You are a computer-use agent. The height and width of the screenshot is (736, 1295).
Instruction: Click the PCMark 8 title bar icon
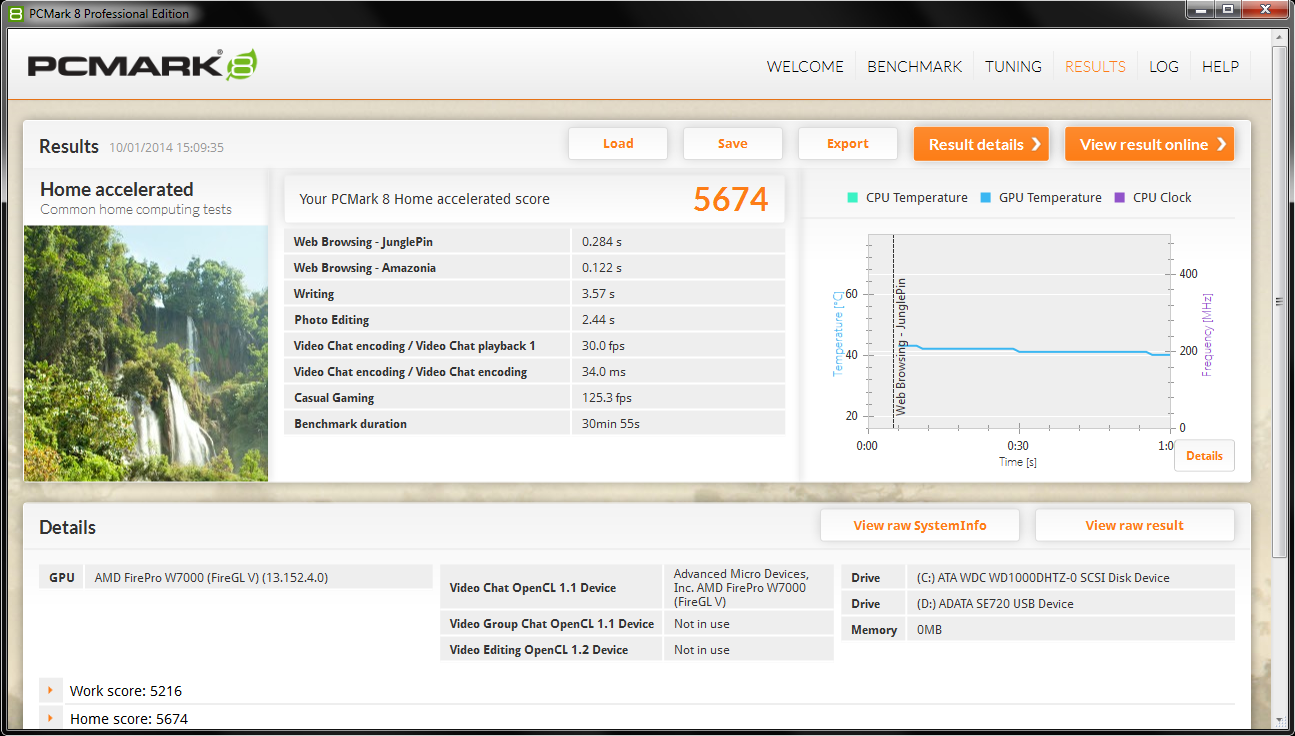coord(15,14)
